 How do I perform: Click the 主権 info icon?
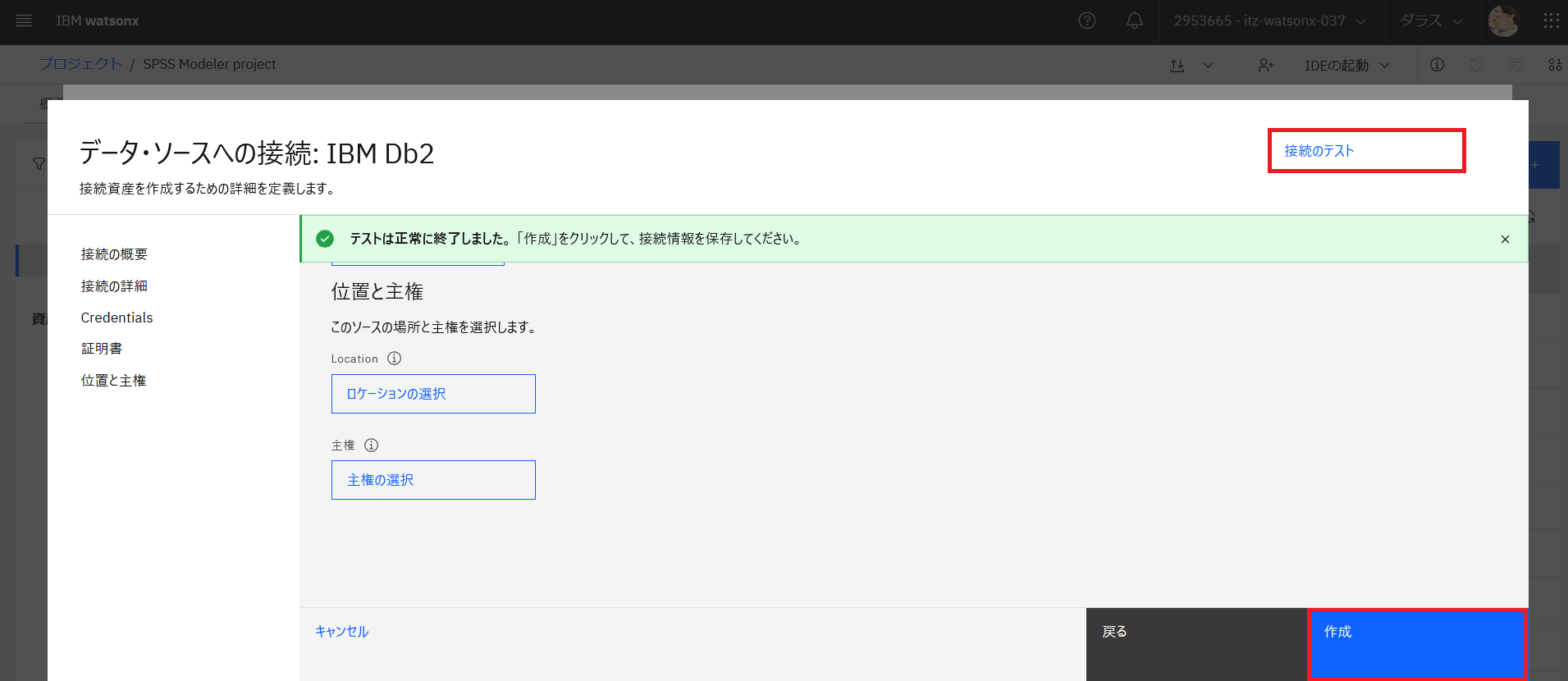372,446
